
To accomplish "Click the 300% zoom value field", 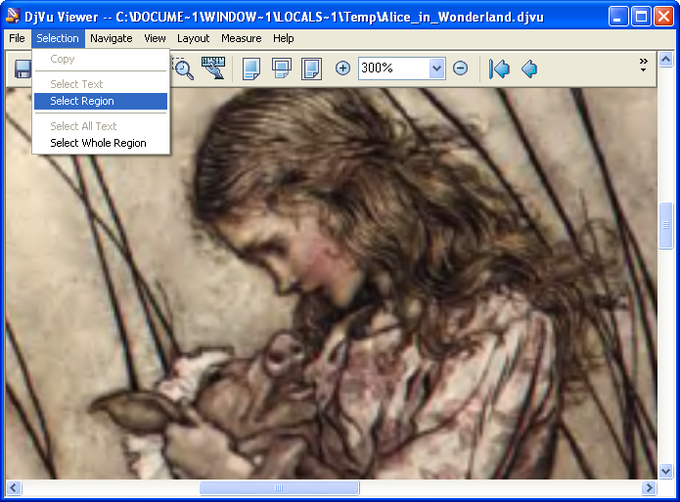I will click(x=394, y=68).
